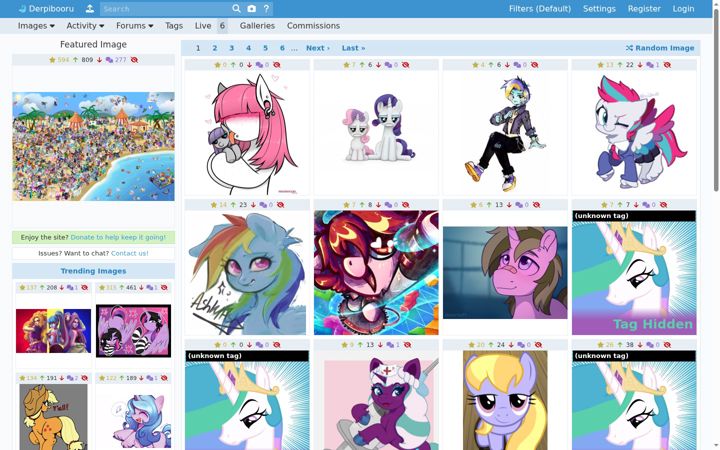Hide the winking pegasus image
Image resolution: width=720 pixels, height=450 pixels.
pyautogui.click(x=667, y=65)
